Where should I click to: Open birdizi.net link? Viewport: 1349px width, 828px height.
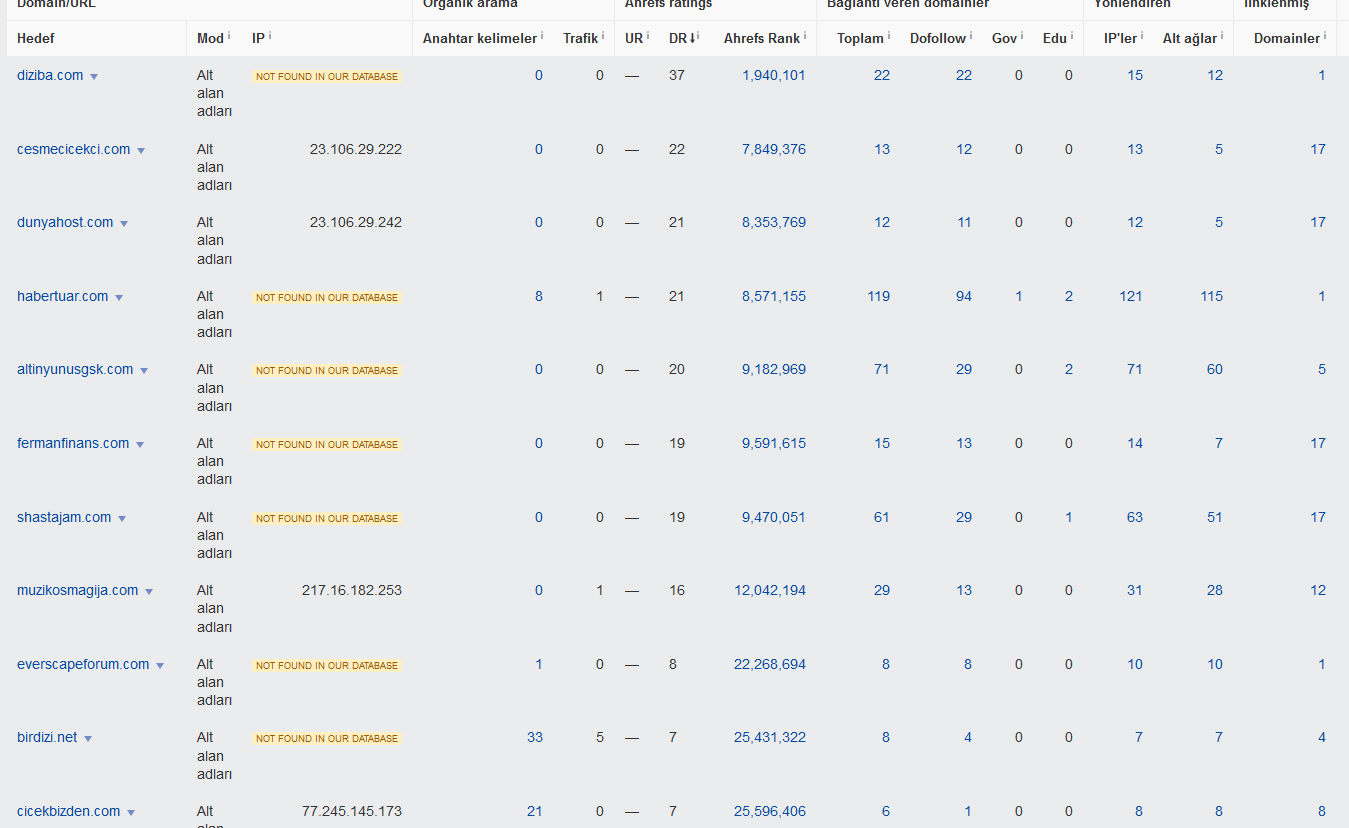tap(47, 737)
